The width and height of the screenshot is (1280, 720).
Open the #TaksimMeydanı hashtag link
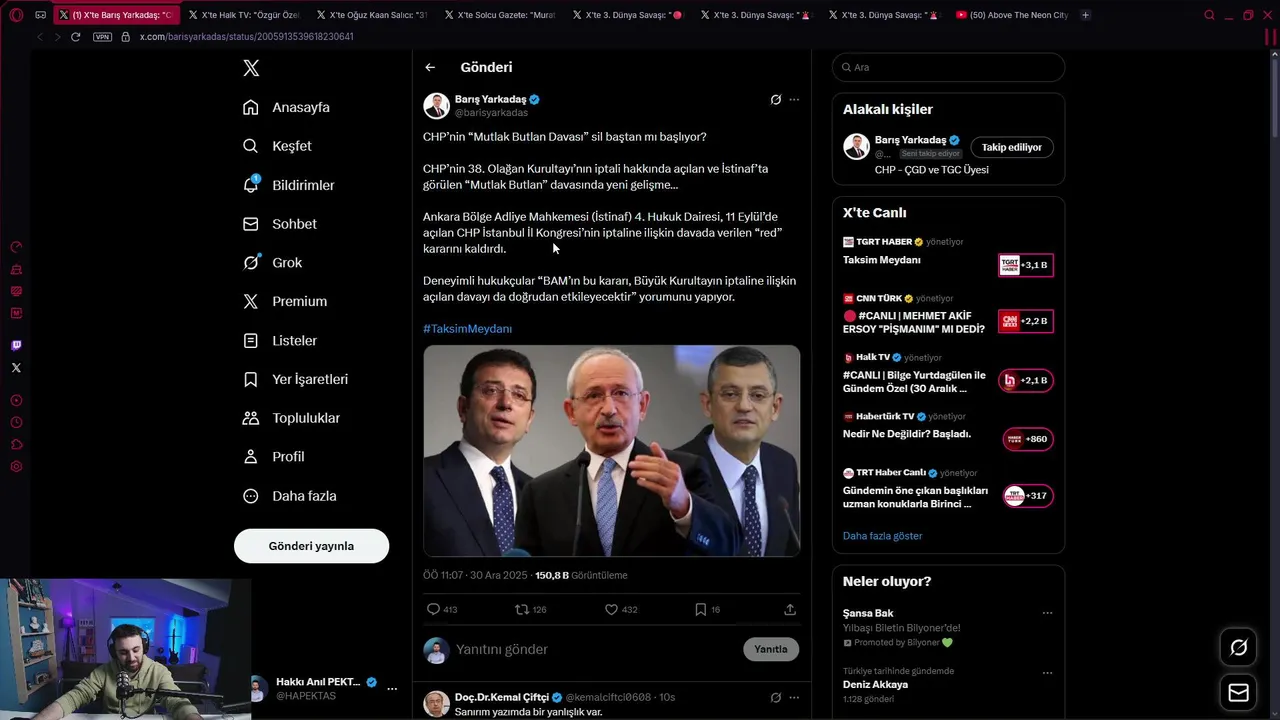click(467, 329)
